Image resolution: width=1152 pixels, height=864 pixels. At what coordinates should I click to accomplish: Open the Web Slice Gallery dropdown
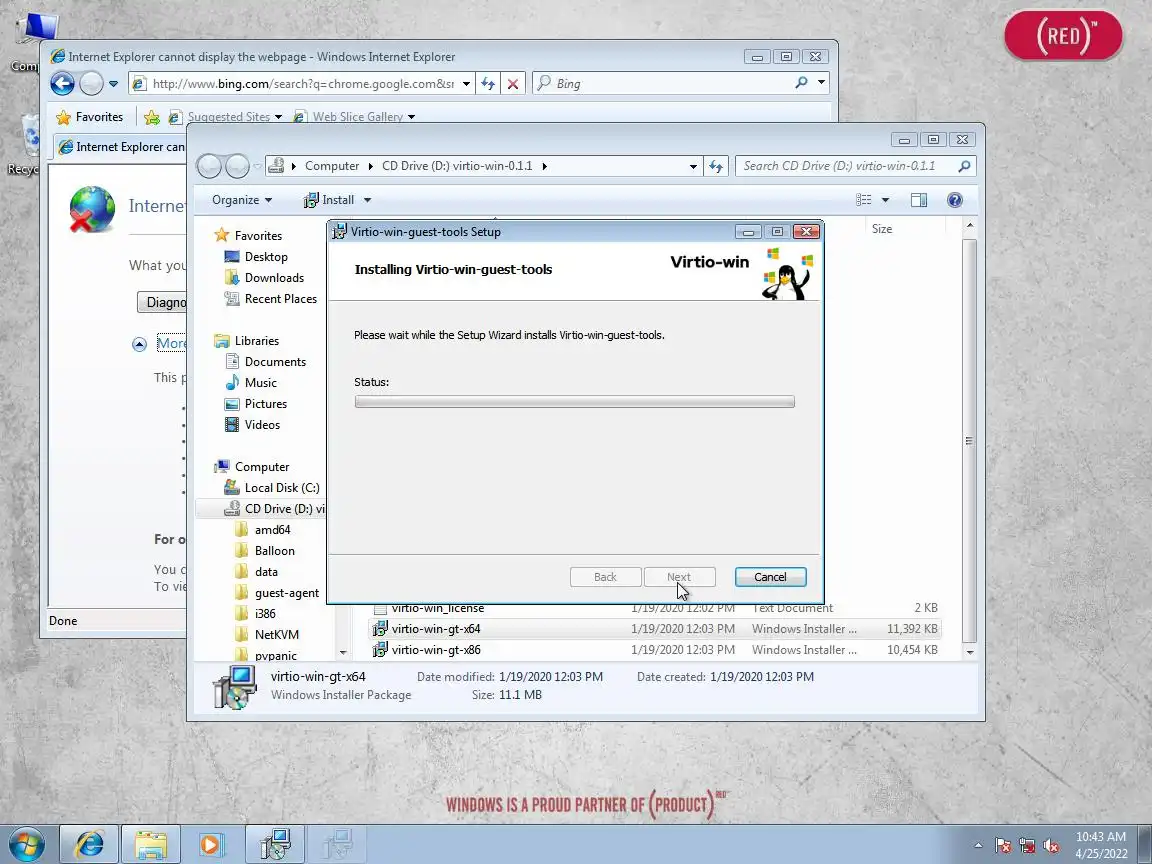tap(411, 117)
